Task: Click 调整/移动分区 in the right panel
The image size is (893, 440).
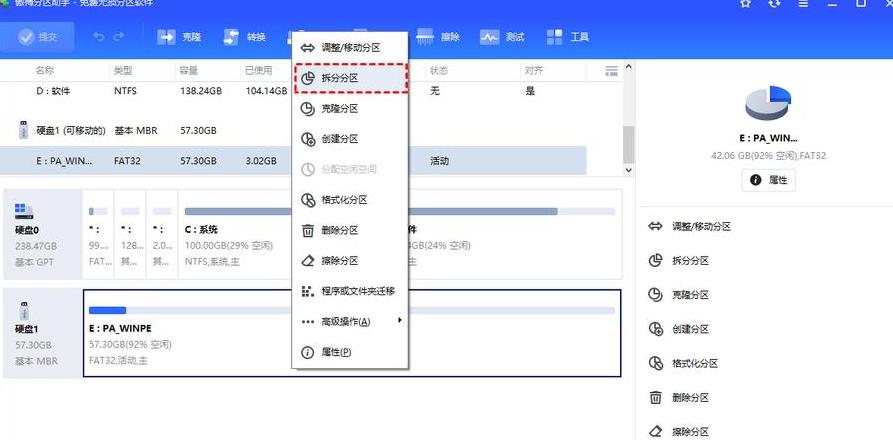Action: (690, 227)
